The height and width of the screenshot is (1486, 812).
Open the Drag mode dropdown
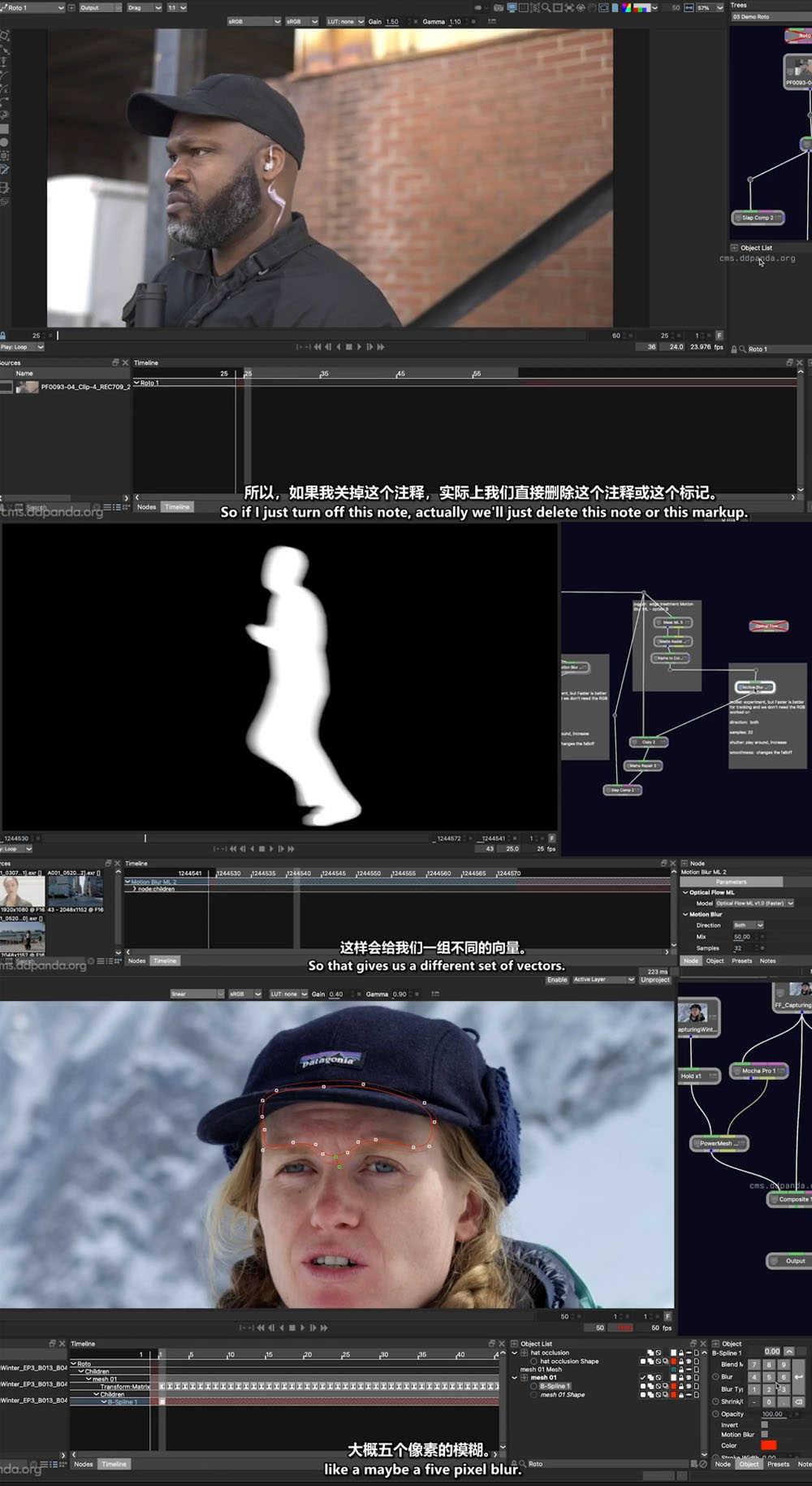pyautogui.click(x=144, y=7)
